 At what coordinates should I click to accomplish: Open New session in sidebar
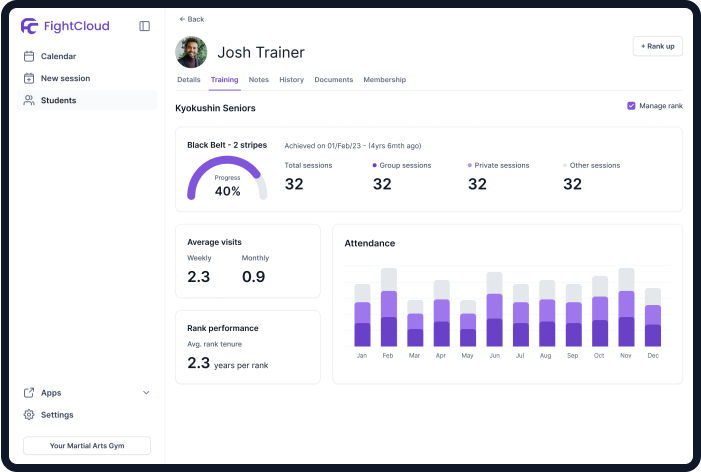65,78
